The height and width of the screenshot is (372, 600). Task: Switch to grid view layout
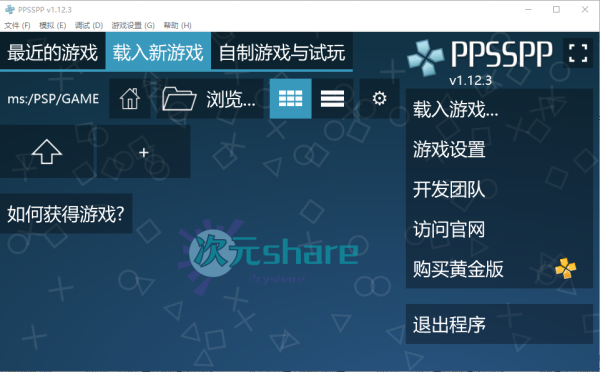pos(290,99)
